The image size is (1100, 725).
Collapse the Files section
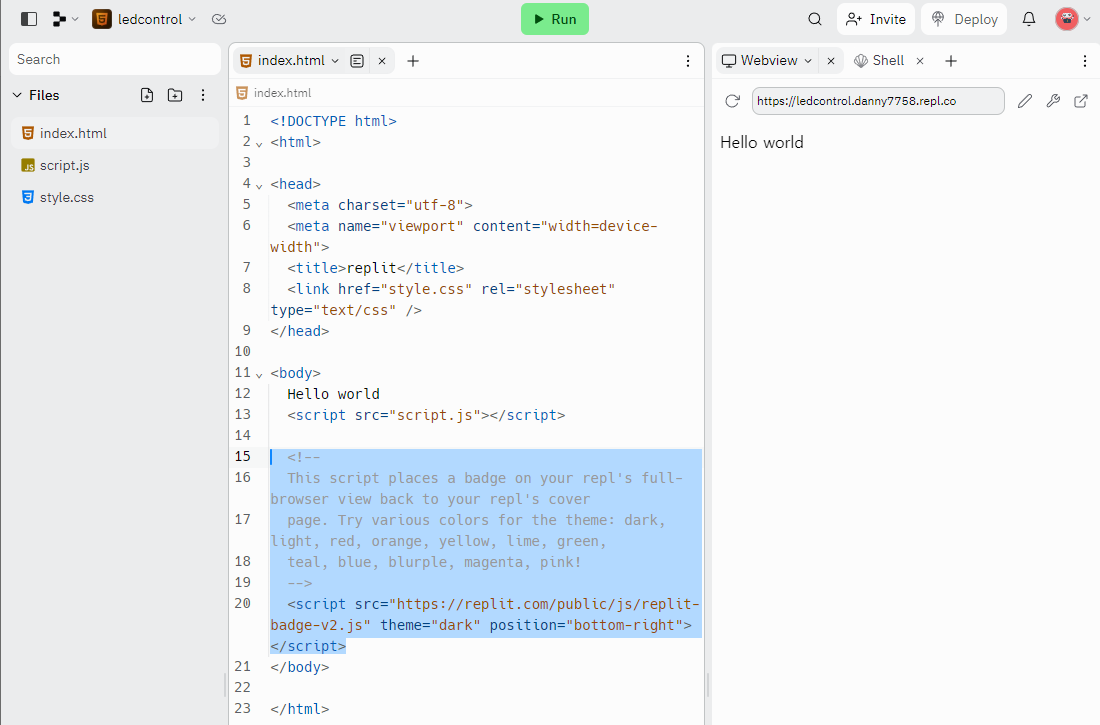[18, 95]
